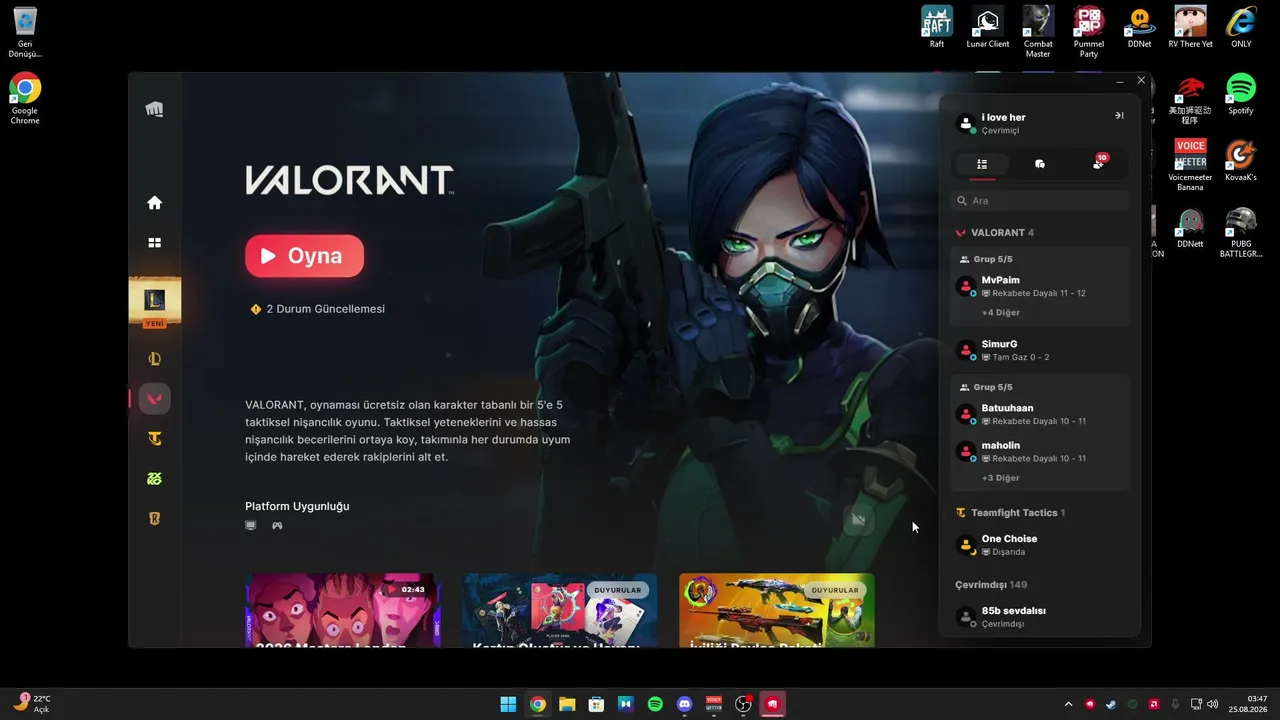This screenshot has height=720, width=1280.
Task: Open the taskbar weather widget
Action: pos(32,703)
